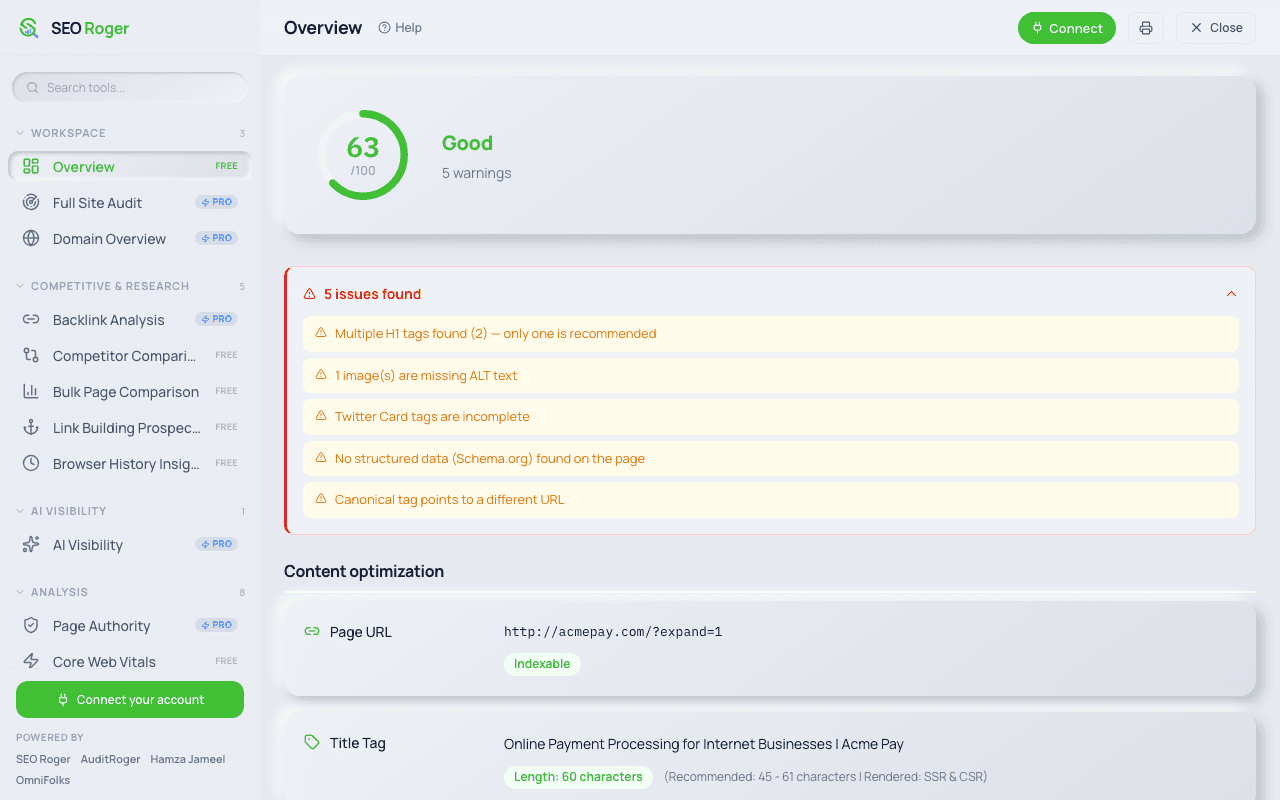Screen dimensions: 1280x800
Task: Click the Competitor Comparison icon
Action: coord(31,356)
